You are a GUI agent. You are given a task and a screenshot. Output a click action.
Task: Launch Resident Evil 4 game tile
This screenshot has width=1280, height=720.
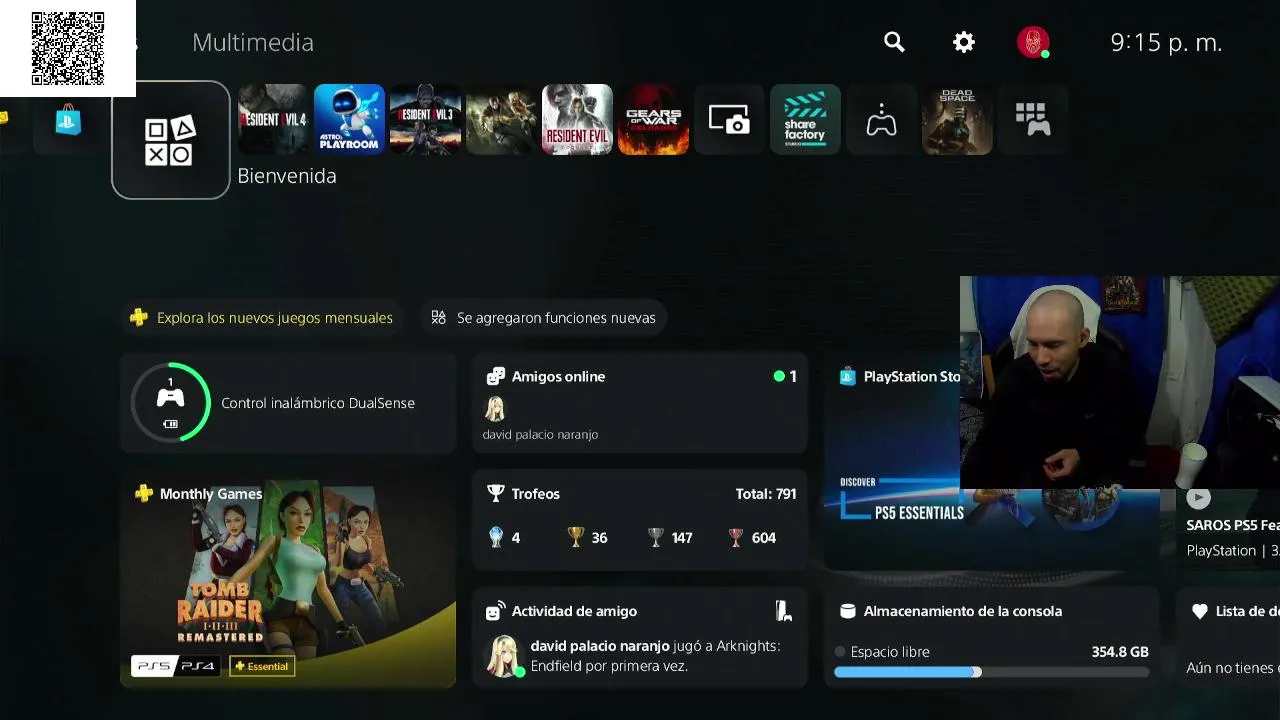273,119
